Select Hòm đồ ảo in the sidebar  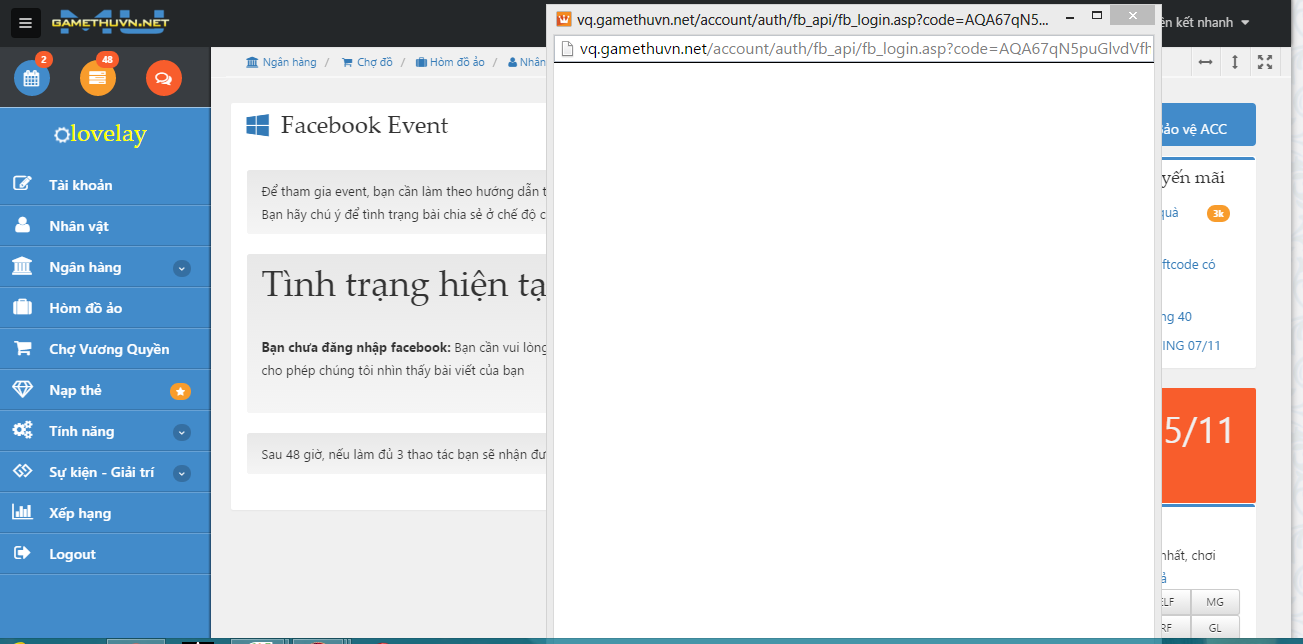coord(85,308)
